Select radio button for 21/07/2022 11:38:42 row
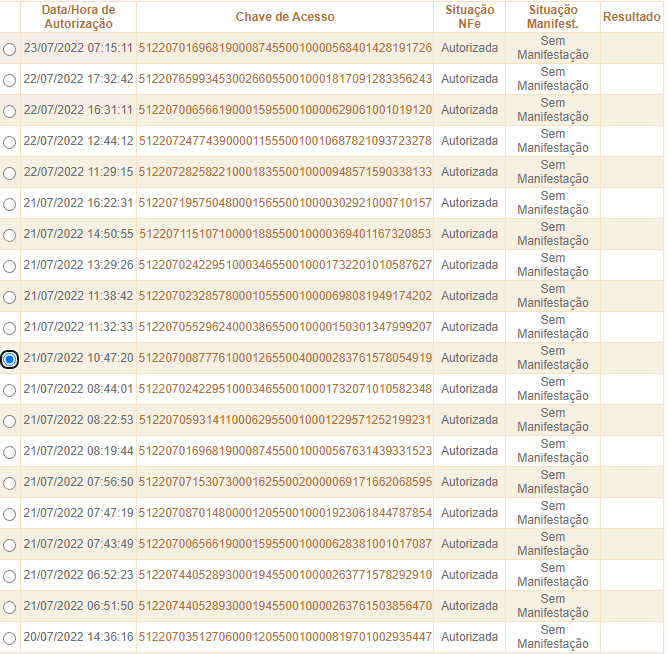This screenshot has width=667, height=654. pos(9,297)
